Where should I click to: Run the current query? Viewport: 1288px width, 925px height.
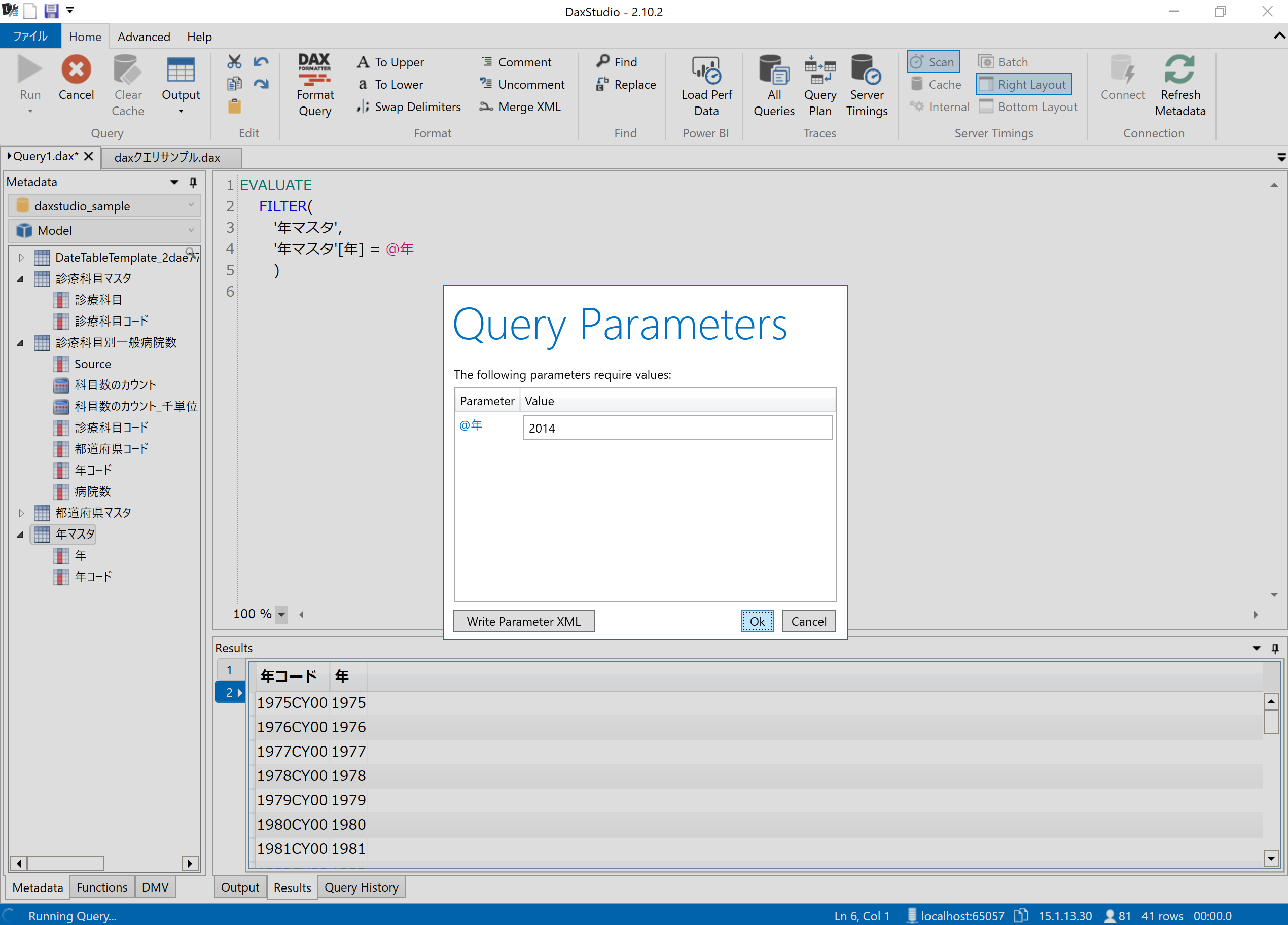[x=29, y=80]
